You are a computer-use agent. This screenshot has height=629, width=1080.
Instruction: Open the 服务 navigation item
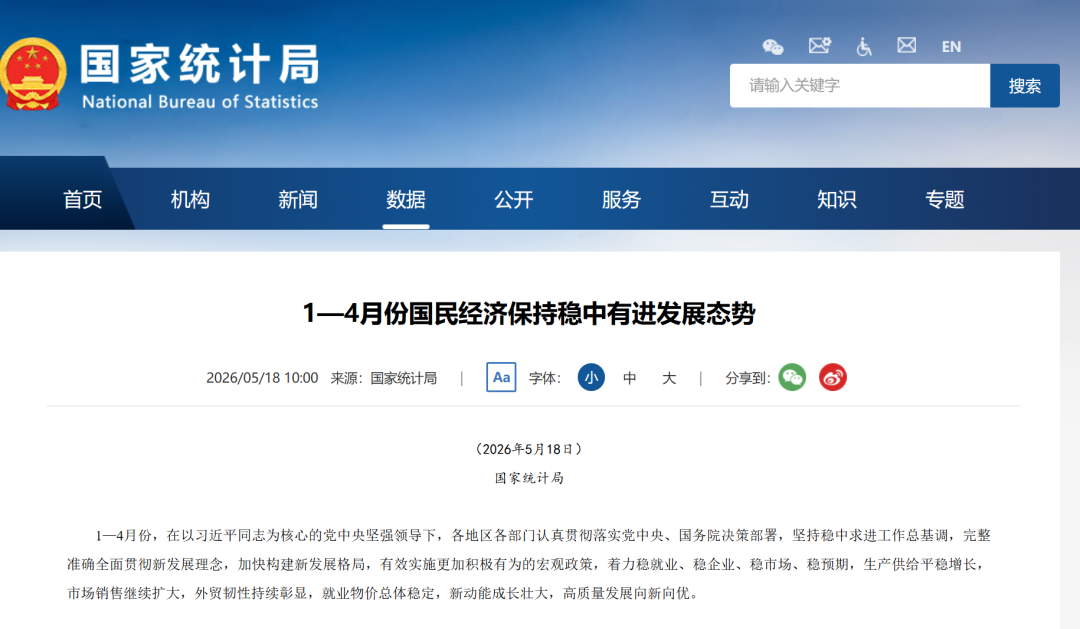pos(621,200)
